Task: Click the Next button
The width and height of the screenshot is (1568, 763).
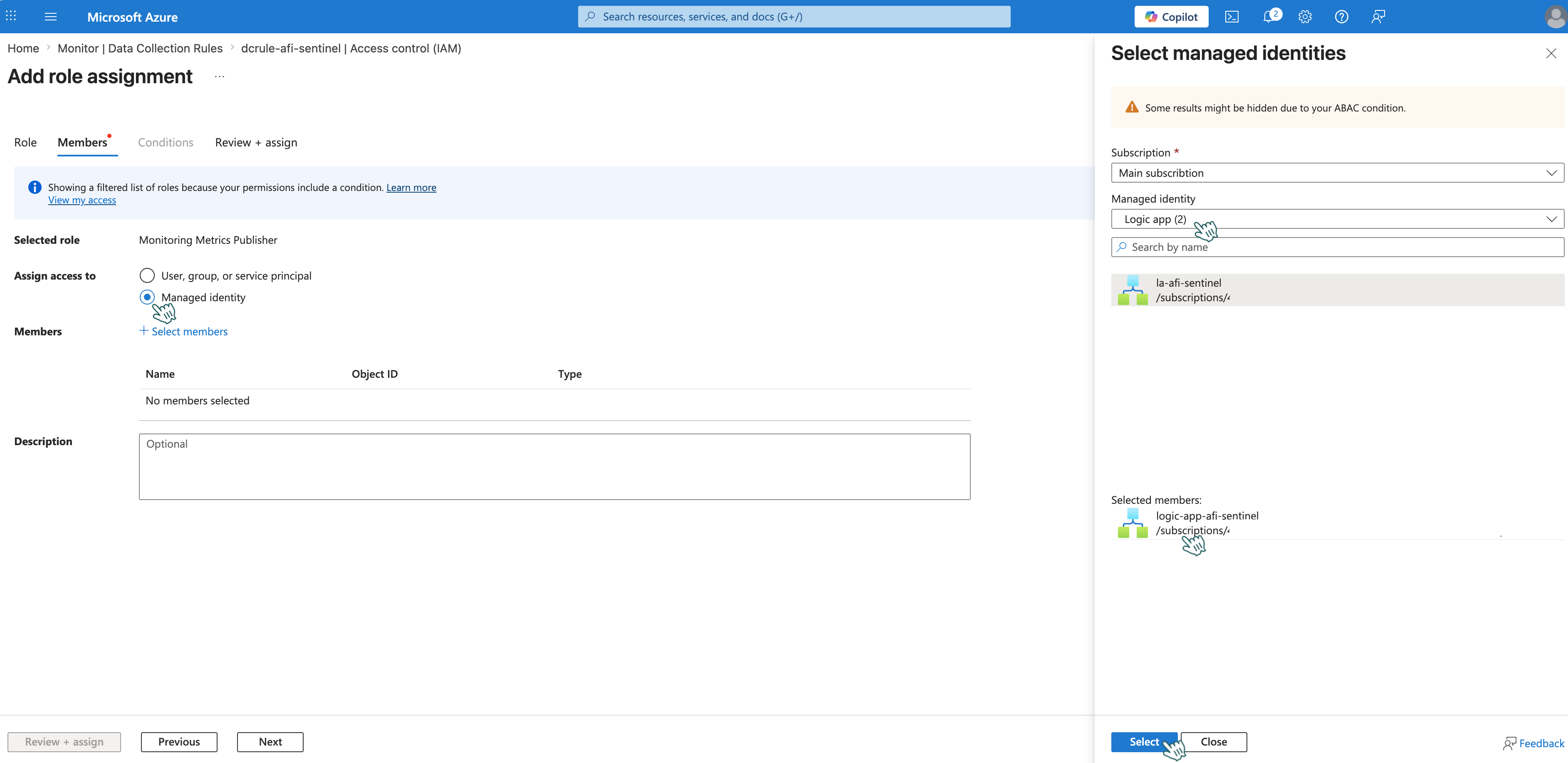Action: 270,742
